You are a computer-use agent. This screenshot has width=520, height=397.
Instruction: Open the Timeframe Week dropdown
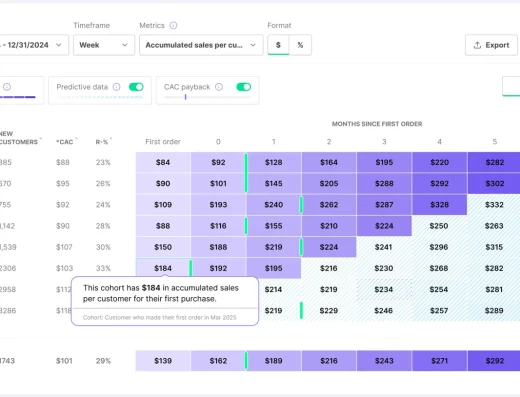[x=104, y=45]
